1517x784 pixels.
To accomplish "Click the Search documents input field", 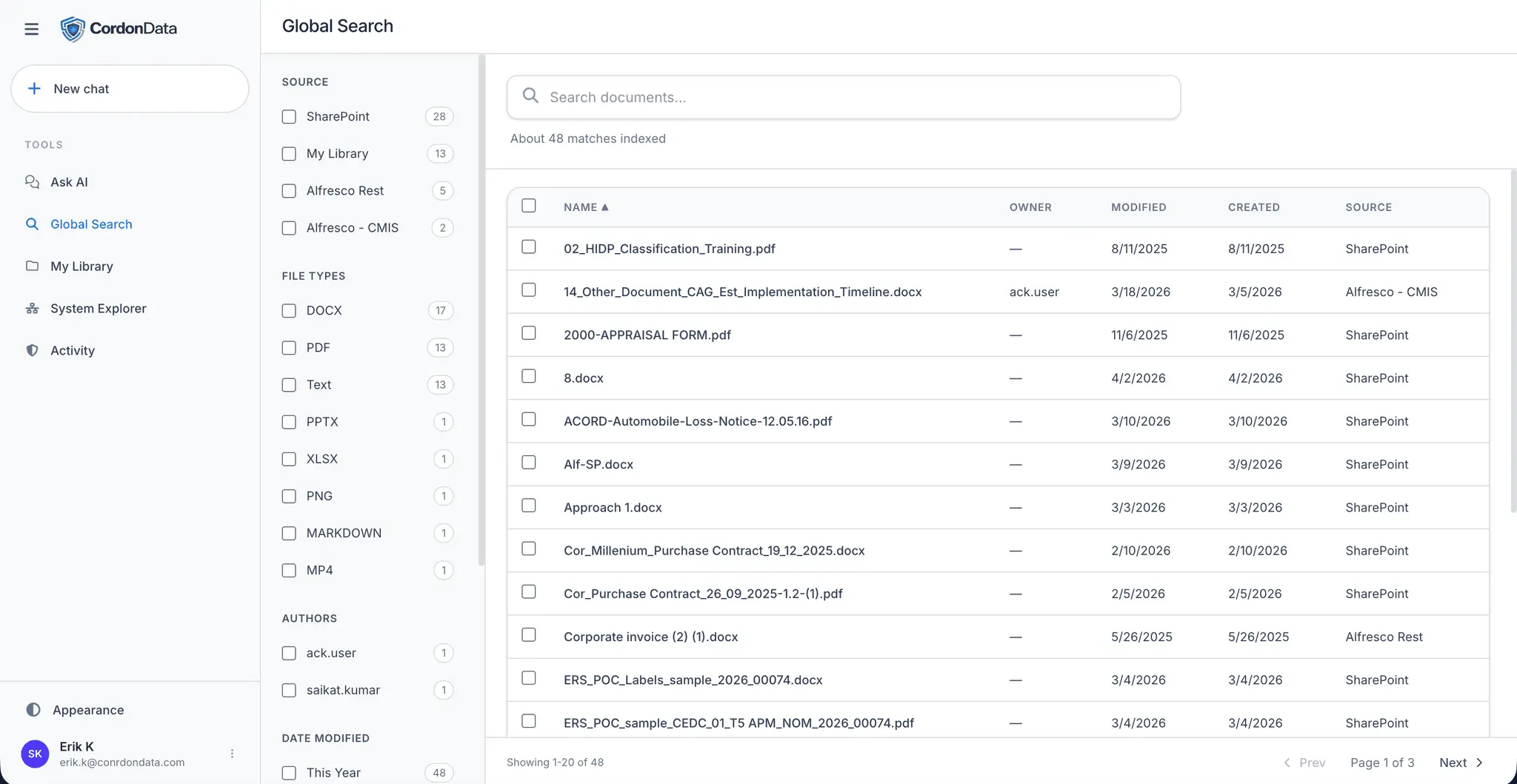I will click(x=844, y=97).
